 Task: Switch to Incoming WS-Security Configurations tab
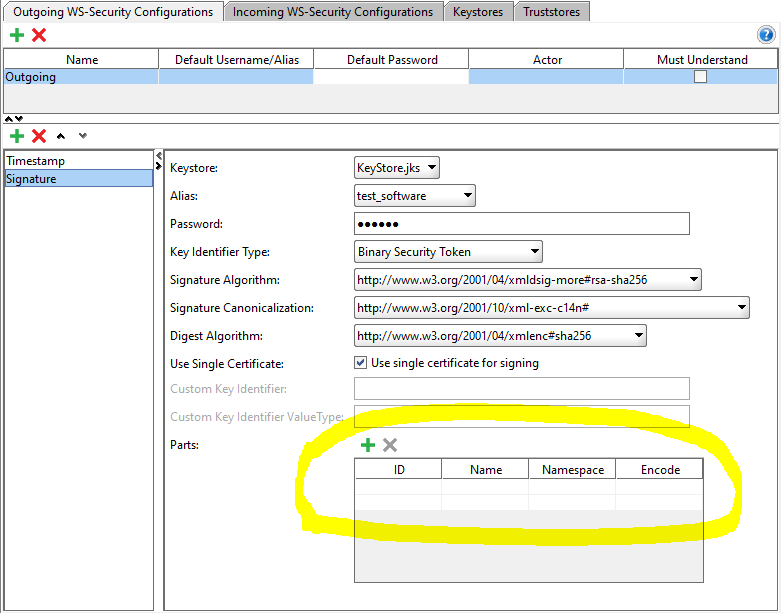(x=333, y=12)
